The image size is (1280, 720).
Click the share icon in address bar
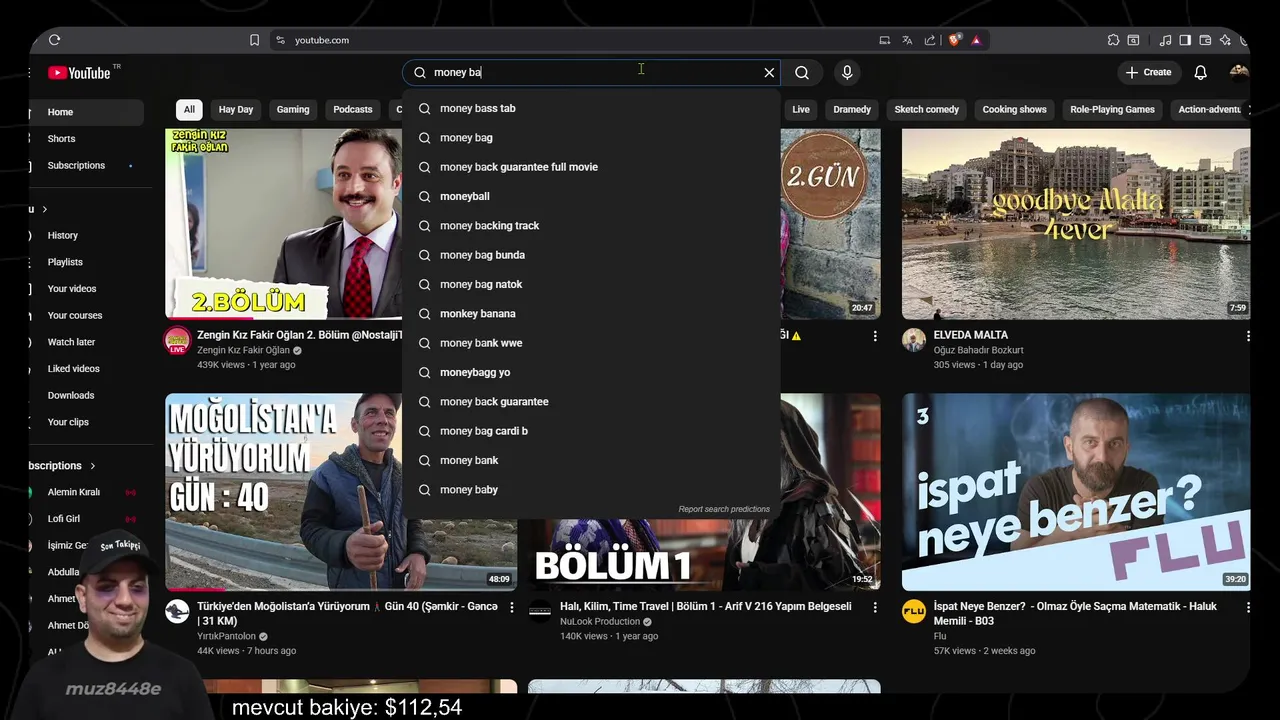click(930, 40)
